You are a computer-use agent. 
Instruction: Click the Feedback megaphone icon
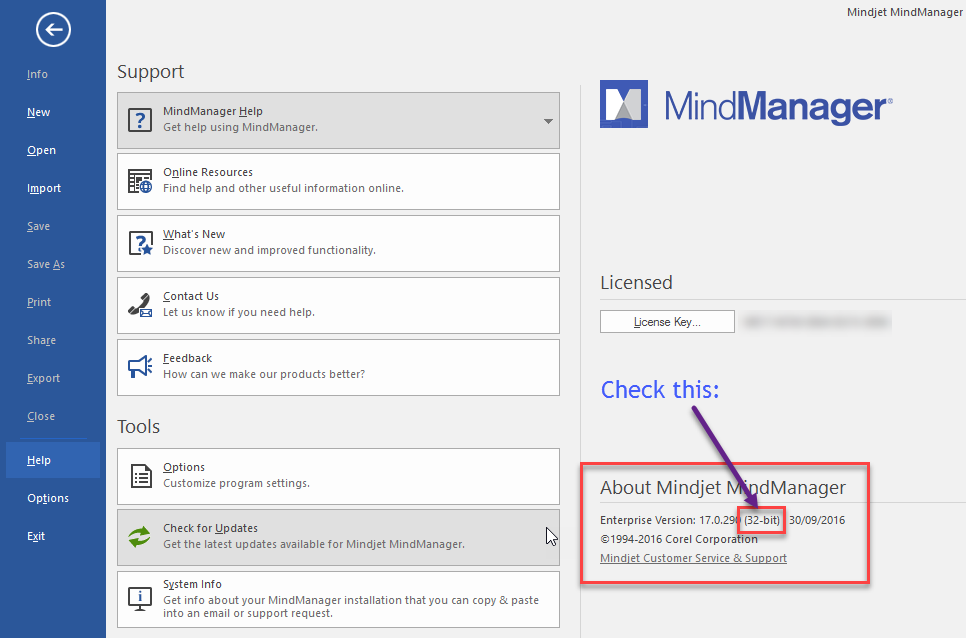coord(140,367)
